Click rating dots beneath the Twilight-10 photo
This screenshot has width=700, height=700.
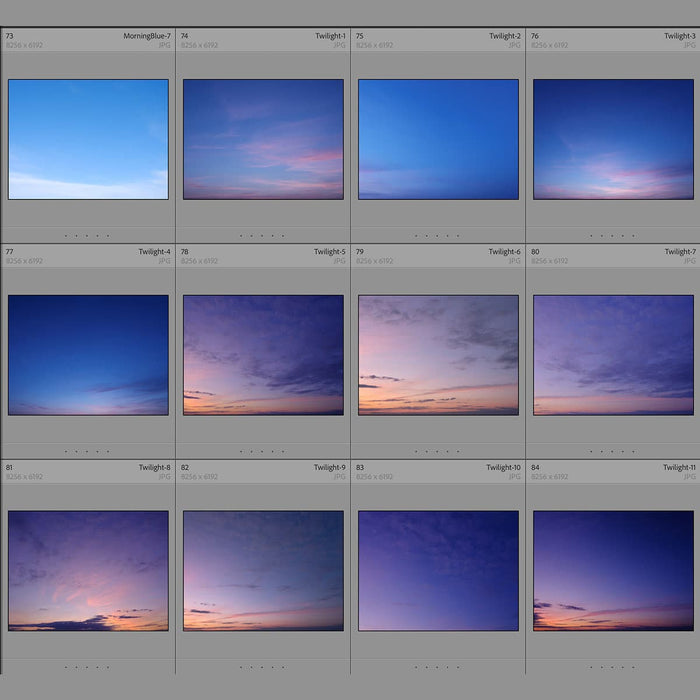437,667
